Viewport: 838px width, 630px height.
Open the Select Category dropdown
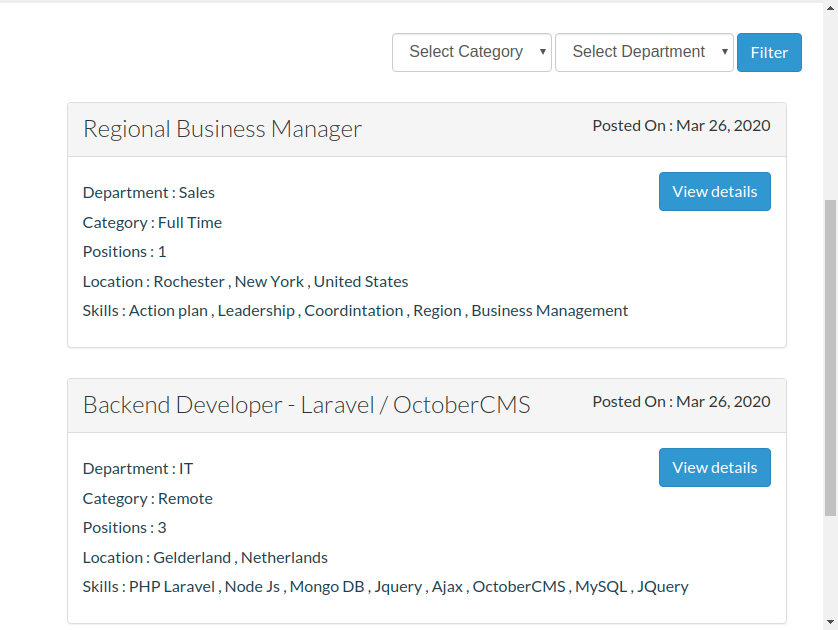click(471, 52)
